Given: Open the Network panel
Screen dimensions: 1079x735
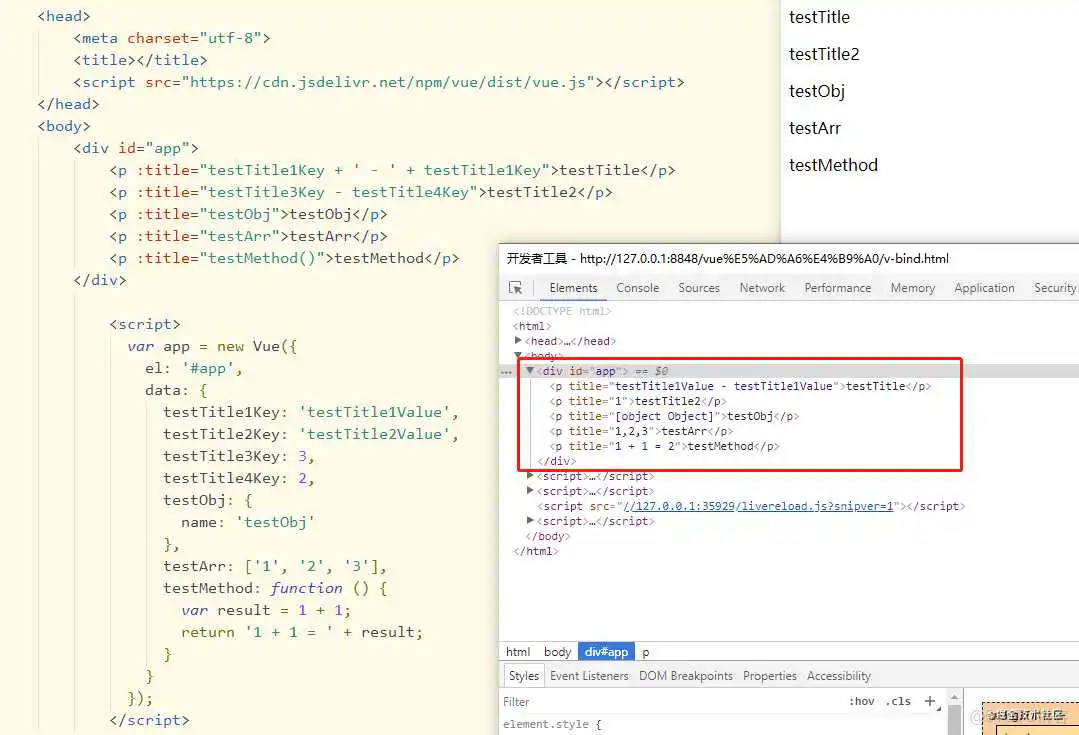Looking at the screenshot, I should 762,287.
